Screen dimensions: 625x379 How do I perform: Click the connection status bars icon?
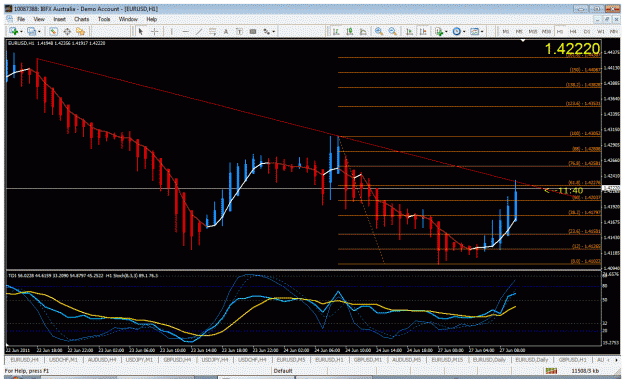(551, 371)
